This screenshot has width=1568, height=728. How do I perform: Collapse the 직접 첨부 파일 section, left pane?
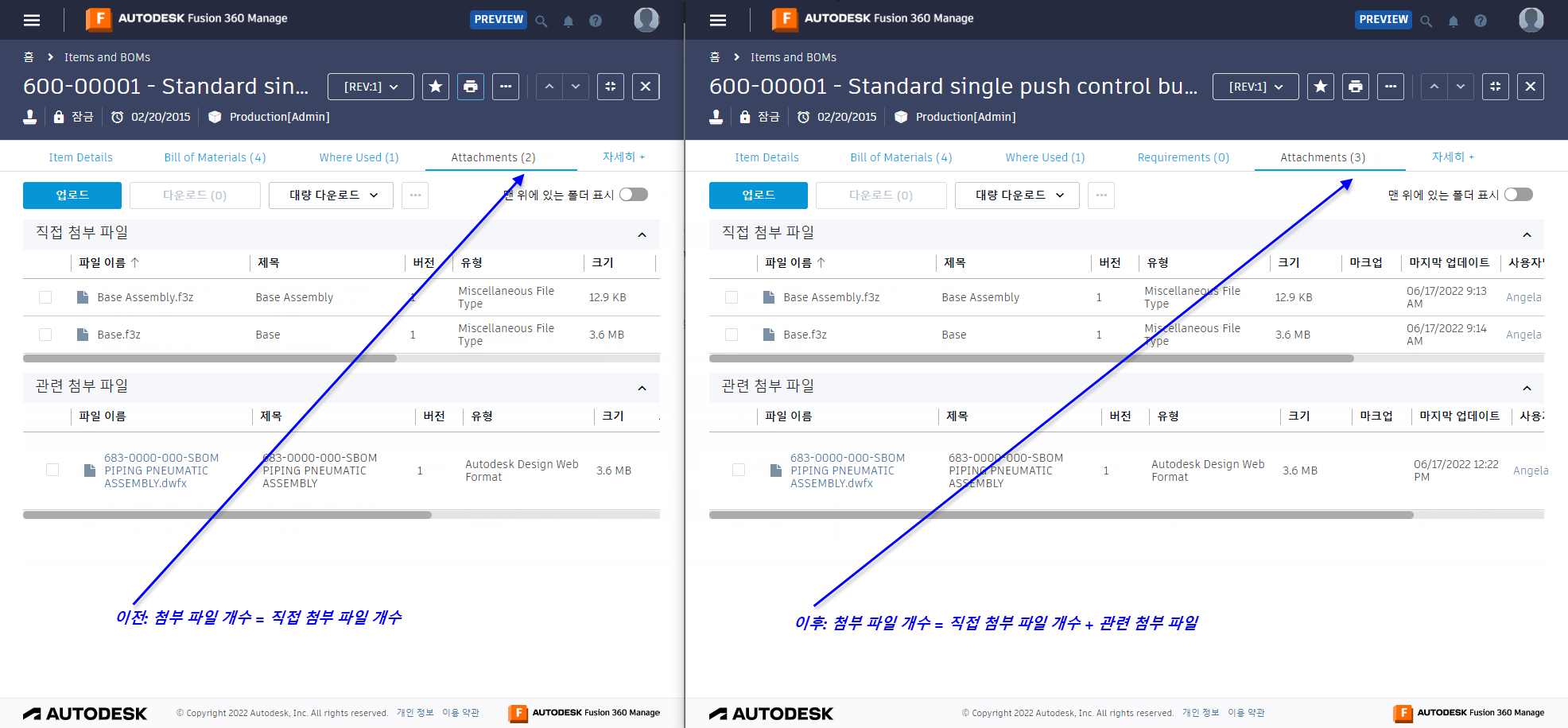(x=642, y=234)
